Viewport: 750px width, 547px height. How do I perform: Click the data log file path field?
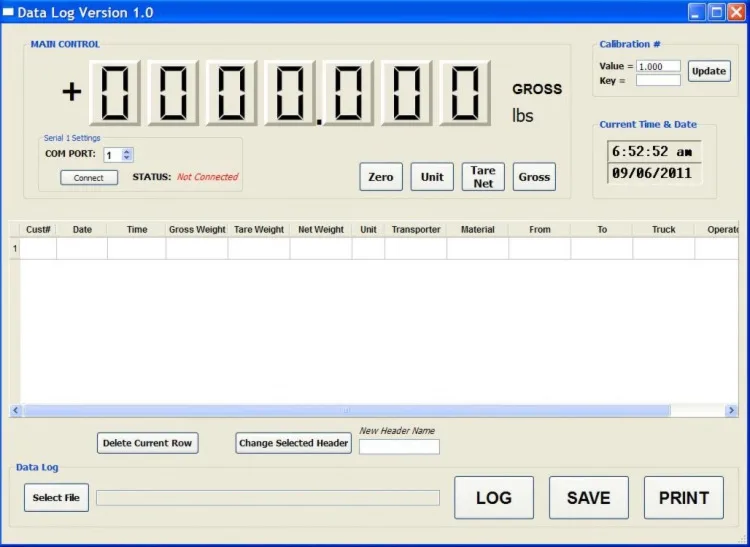(268, 498)
